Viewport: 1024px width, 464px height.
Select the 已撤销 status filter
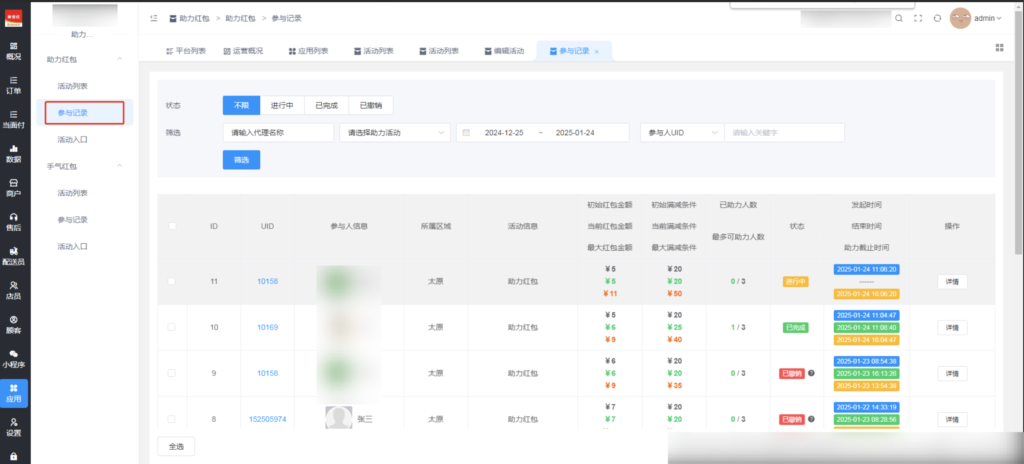click(371, 105)
